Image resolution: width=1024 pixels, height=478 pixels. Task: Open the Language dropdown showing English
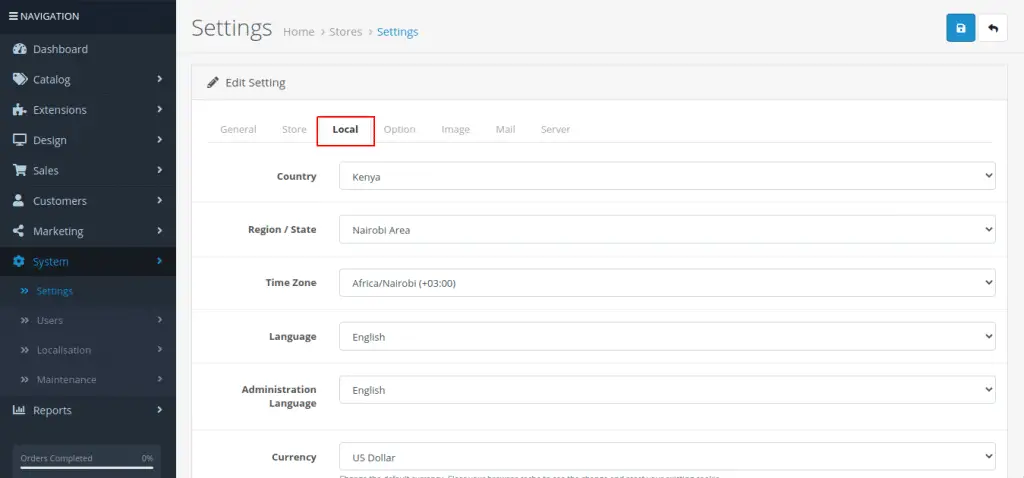coord(667,336)
